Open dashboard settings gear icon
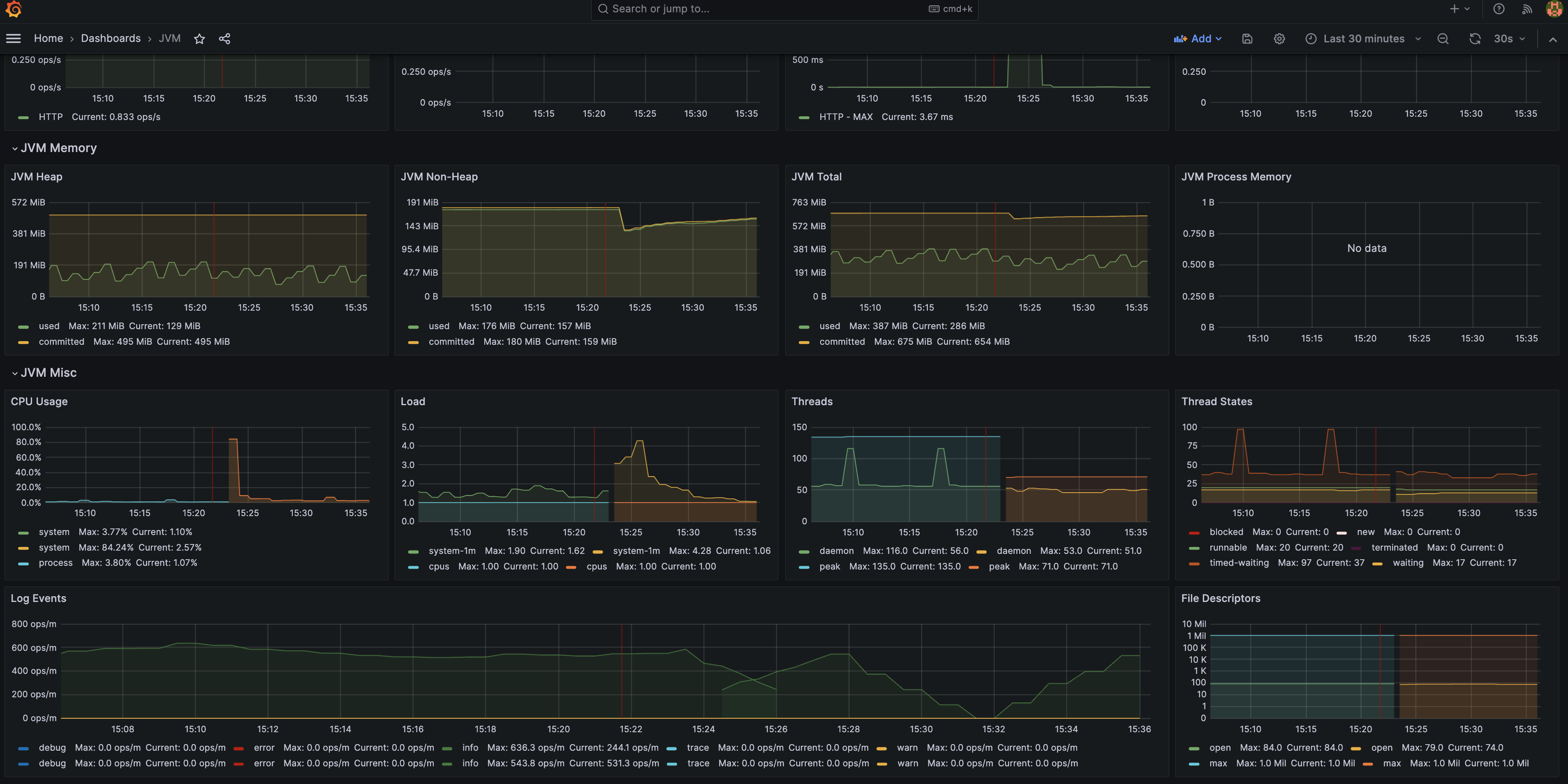The image size is (1568, 784). click(x=1279, y=39)
